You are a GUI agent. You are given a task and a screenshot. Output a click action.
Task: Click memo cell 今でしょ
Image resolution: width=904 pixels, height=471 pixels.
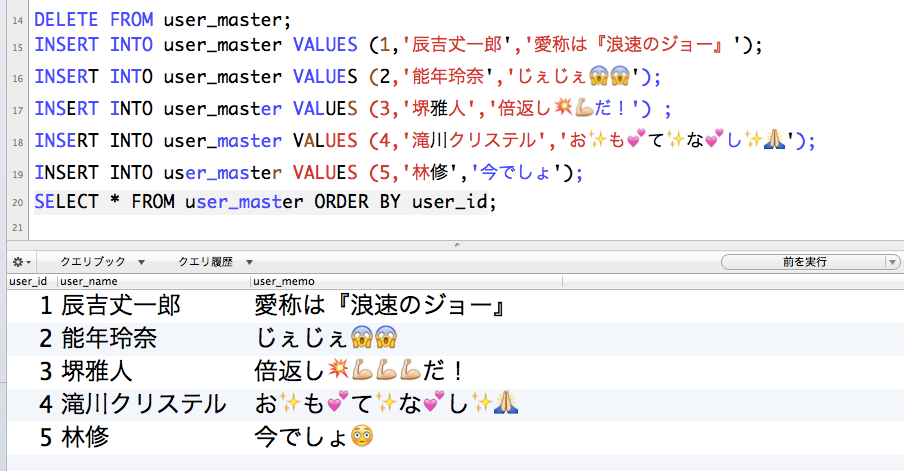click(314, 437)
